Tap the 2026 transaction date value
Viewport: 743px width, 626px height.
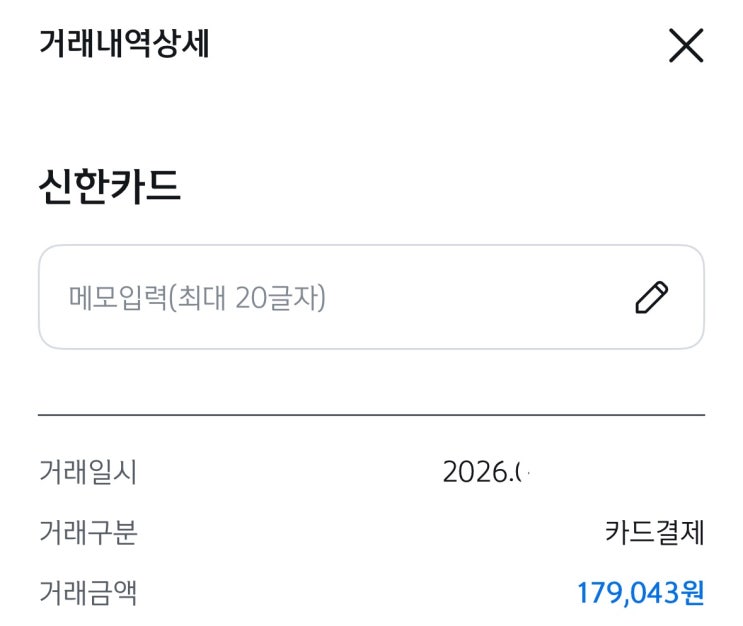486,472
